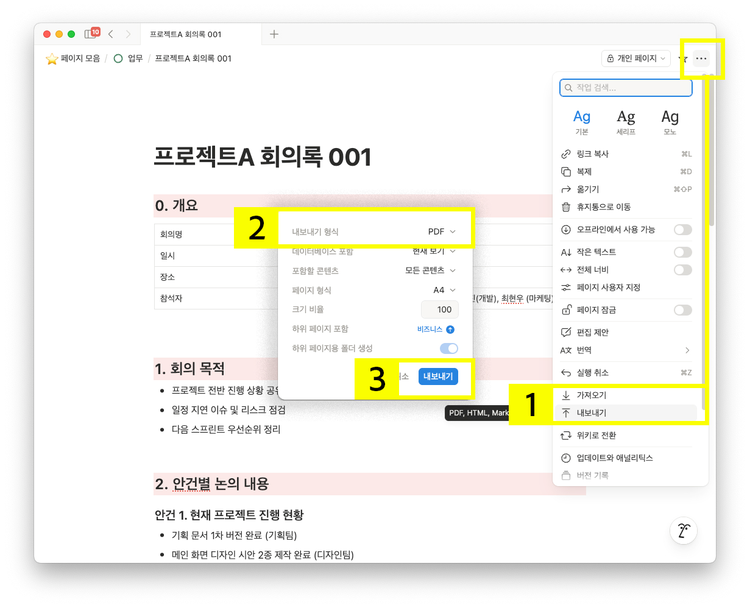Toggle 하위 페이지용 폴더 생성 switch
750x608 pixels.
pos(449,348)
